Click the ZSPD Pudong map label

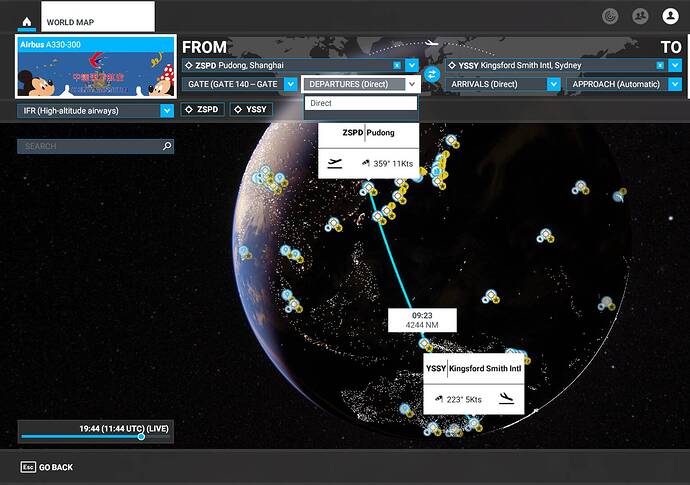(368, 132)
